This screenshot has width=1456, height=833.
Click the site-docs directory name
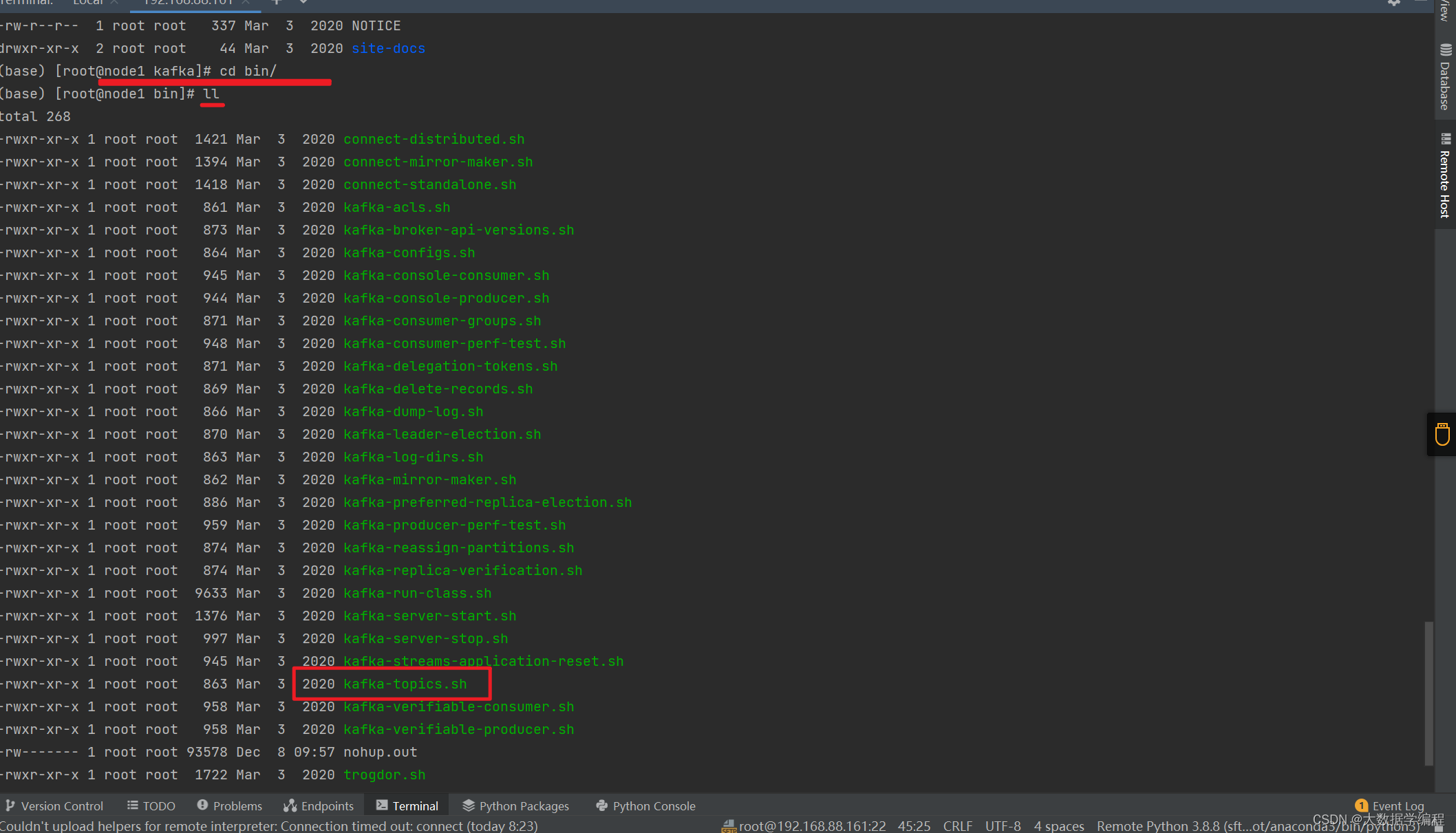pyautogui.click(x=389, y=49)
